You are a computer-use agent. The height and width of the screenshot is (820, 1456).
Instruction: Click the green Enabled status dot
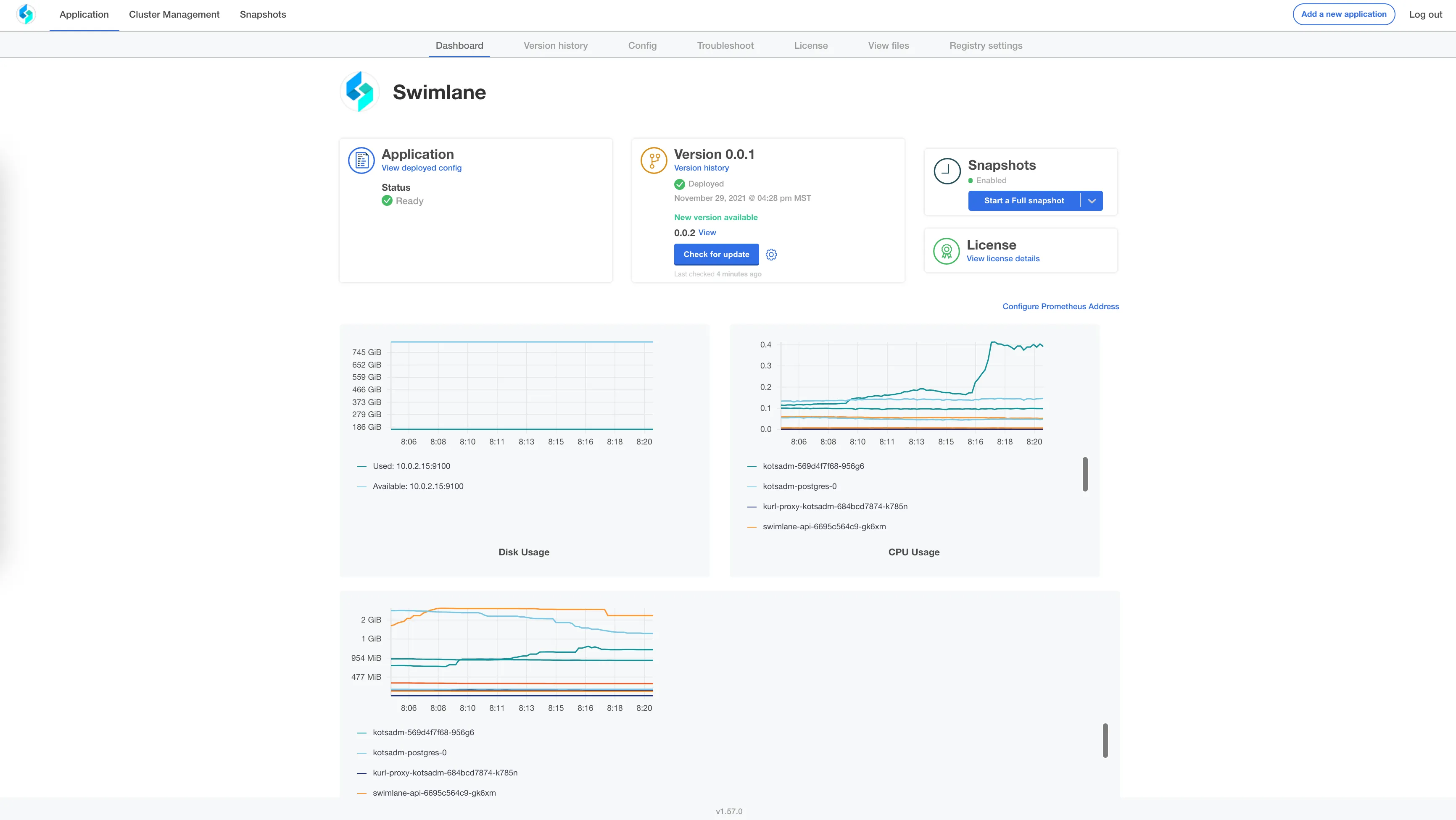971,181
